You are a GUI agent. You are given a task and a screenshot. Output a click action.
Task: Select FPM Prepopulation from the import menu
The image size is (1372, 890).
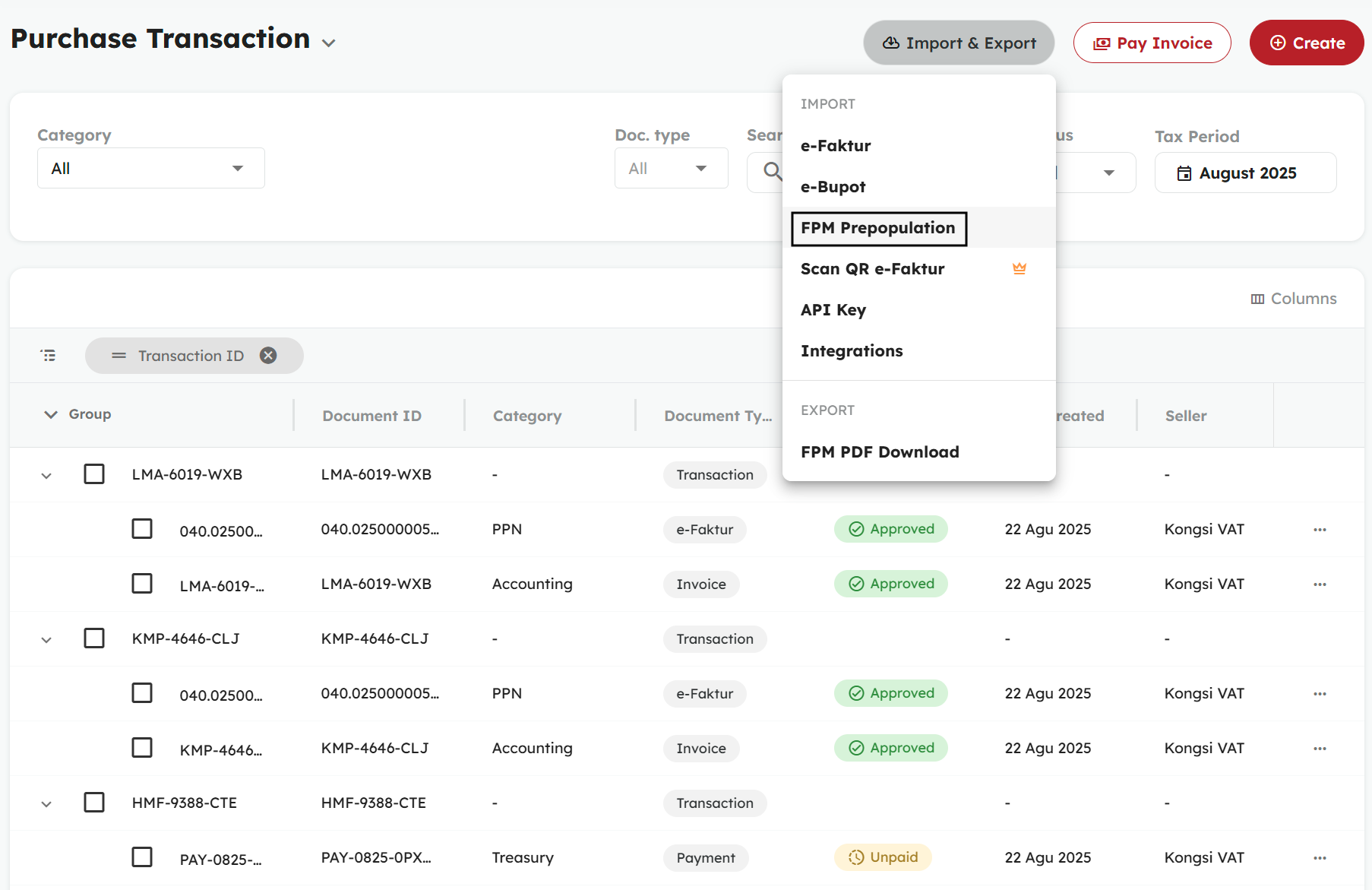coord(878,228)
